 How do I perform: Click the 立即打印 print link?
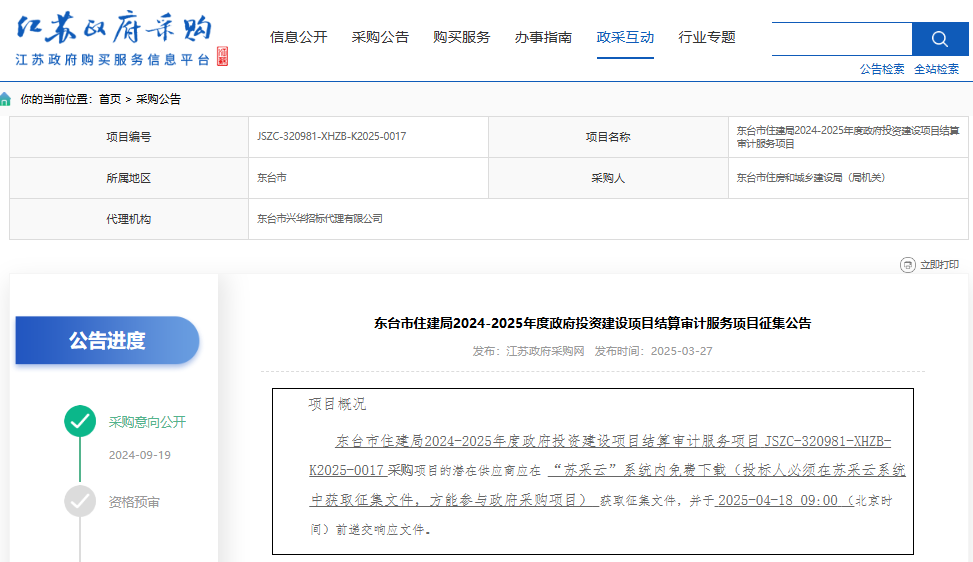(939, 265)
